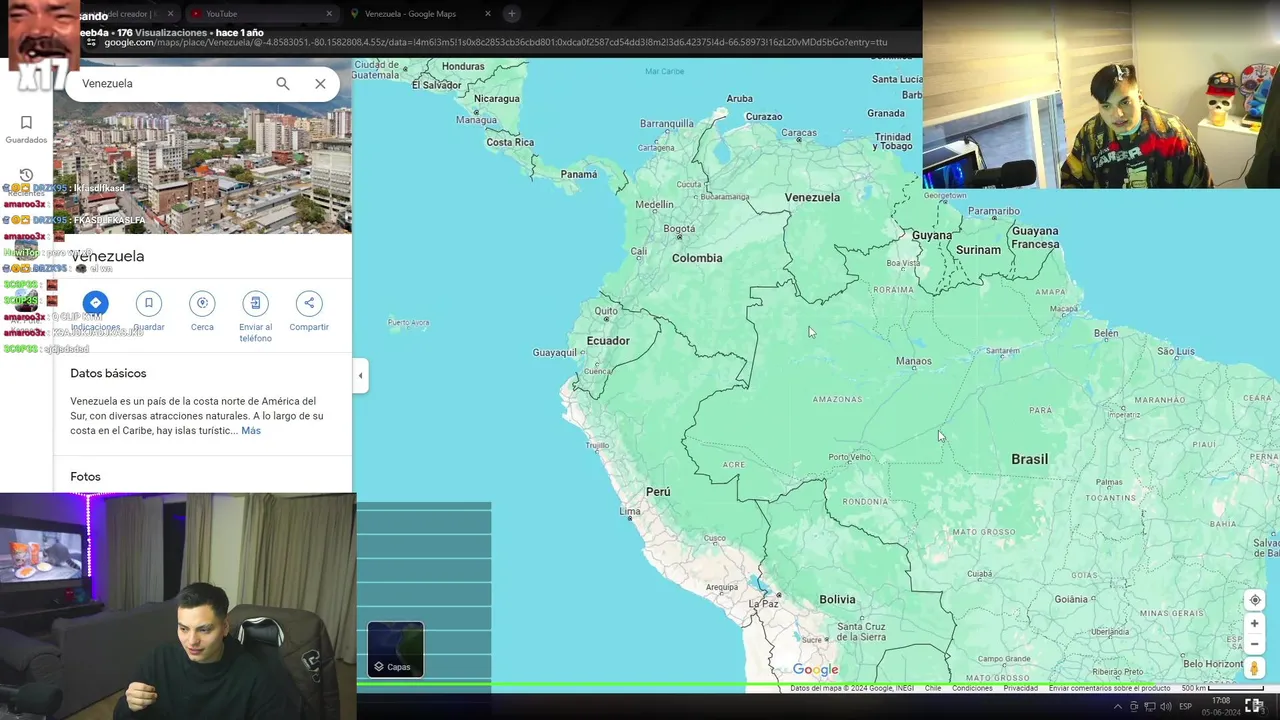Click the Guyana label on the map
The image size is (1280, 720).
(932, 236)
